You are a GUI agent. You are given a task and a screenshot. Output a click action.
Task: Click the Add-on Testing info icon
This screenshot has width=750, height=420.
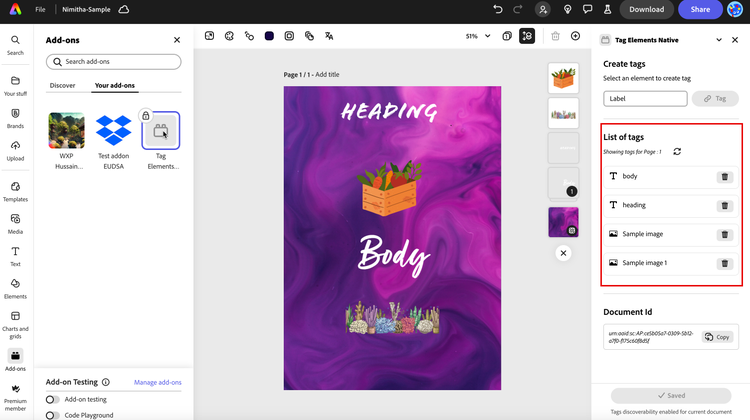(106, 382)
